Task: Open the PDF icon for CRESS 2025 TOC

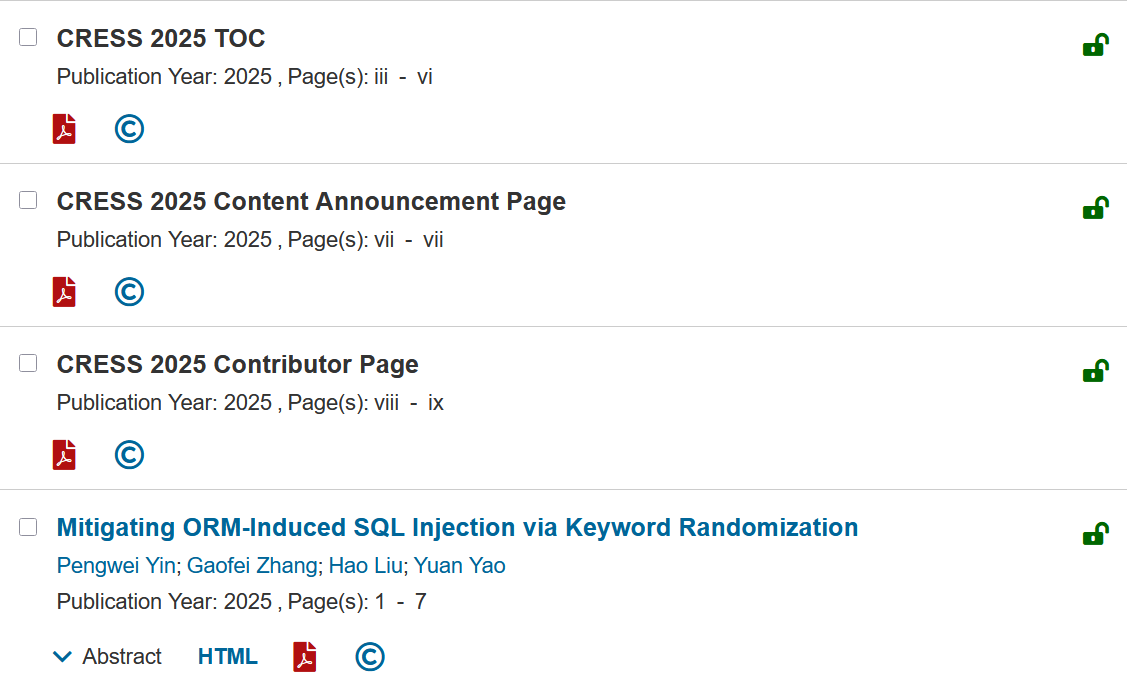Action: click(x=64, y=129)
